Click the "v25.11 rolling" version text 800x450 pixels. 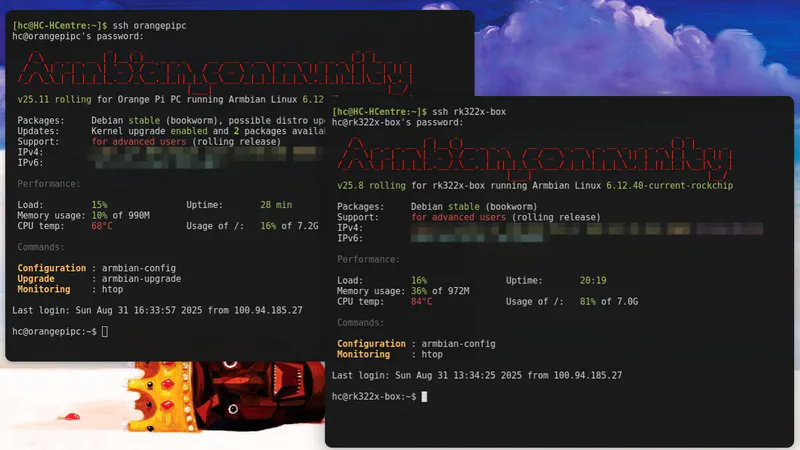[54, 99]
